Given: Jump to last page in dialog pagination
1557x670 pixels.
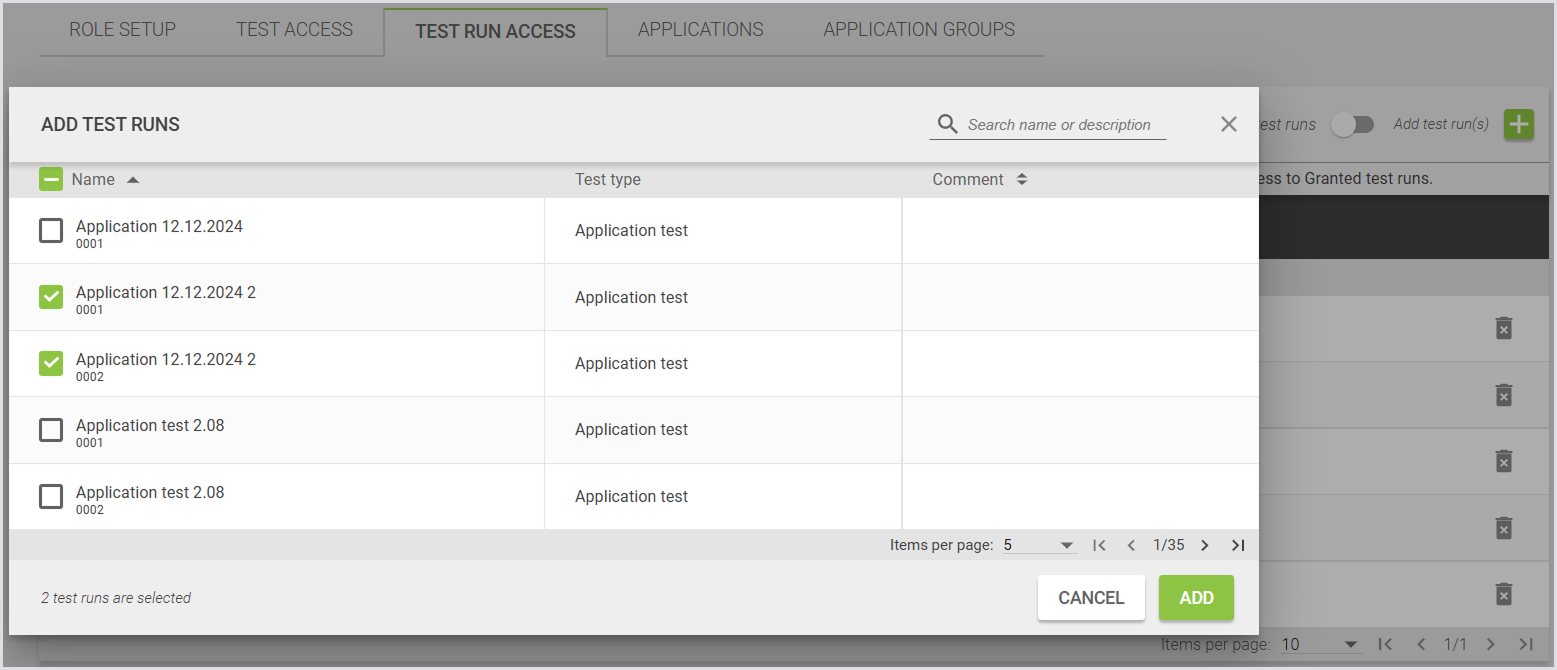Looking at the screenshot, I should 1238,545.
